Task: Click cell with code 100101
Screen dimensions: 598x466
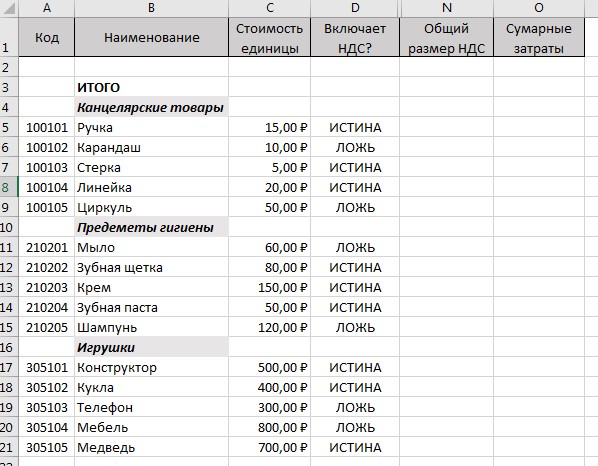Action: pyautogui.click(x=47, y=127)
